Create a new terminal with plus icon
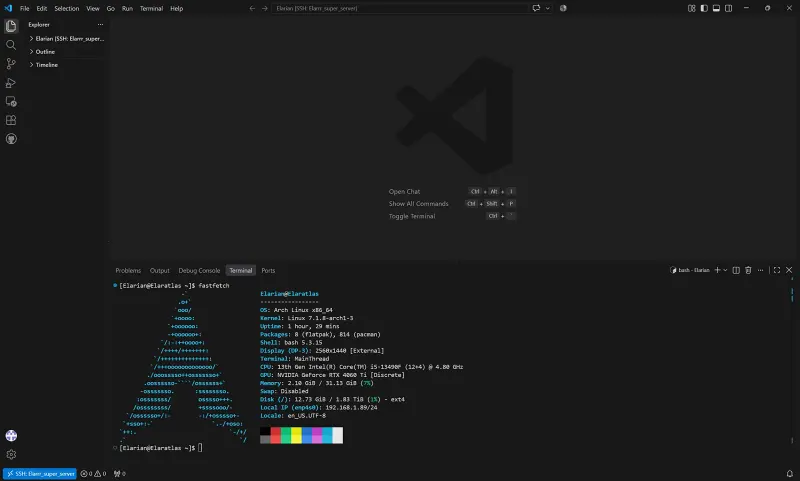The width and height of the screenshot is (800, 481). pyautogui.click(x=717, y=270)
